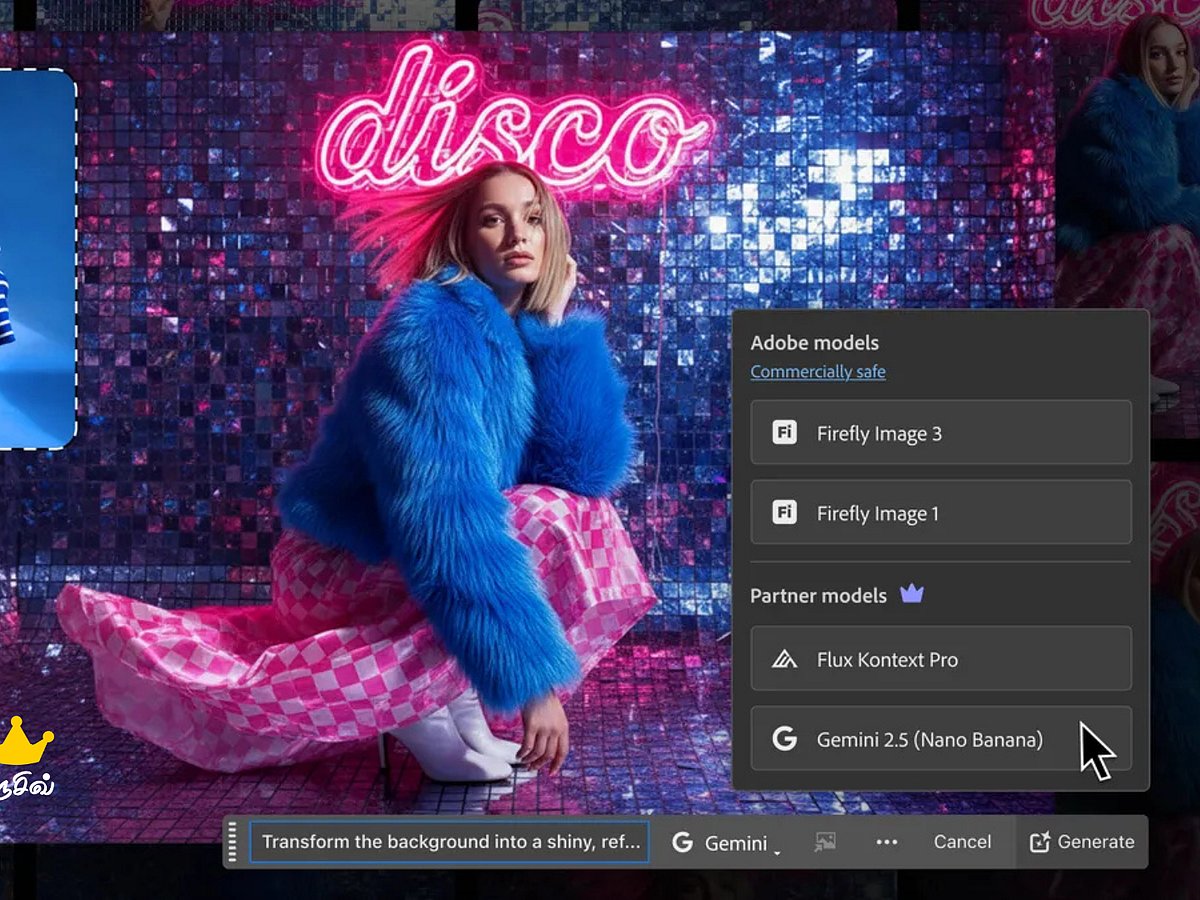Screen dimensions: 1200x900
Task: Open the reference image icon in task bar
Action: pos(825,842)
